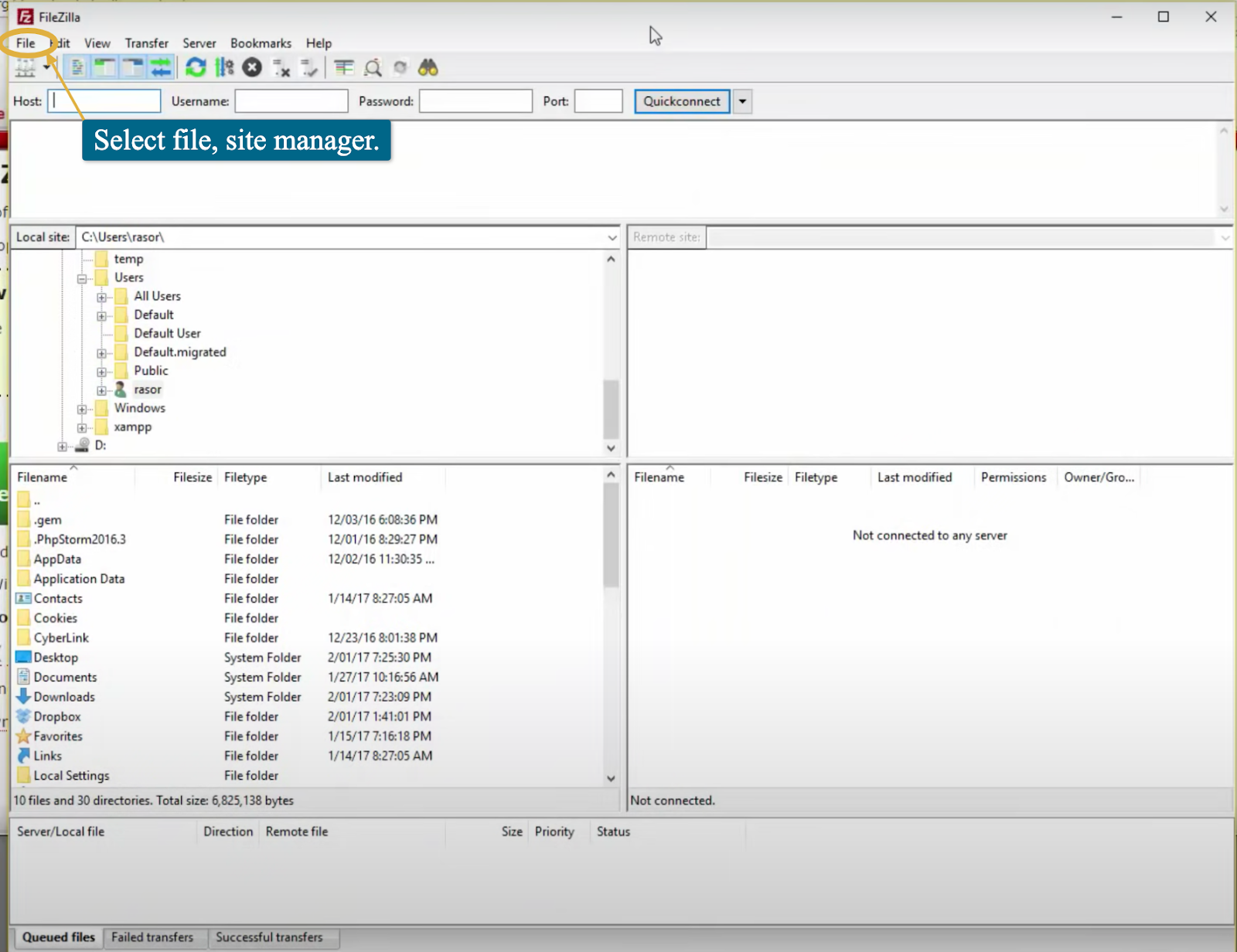Toggle local directory tree display
This screenshot has height=952, width=1237.
[x=104, y=68]
